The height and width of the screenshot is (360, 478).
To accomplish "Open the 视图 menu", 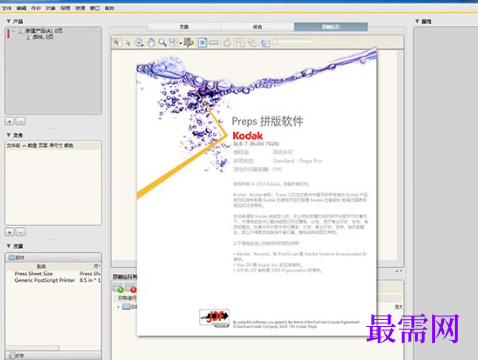I will [x=65, y=8].
